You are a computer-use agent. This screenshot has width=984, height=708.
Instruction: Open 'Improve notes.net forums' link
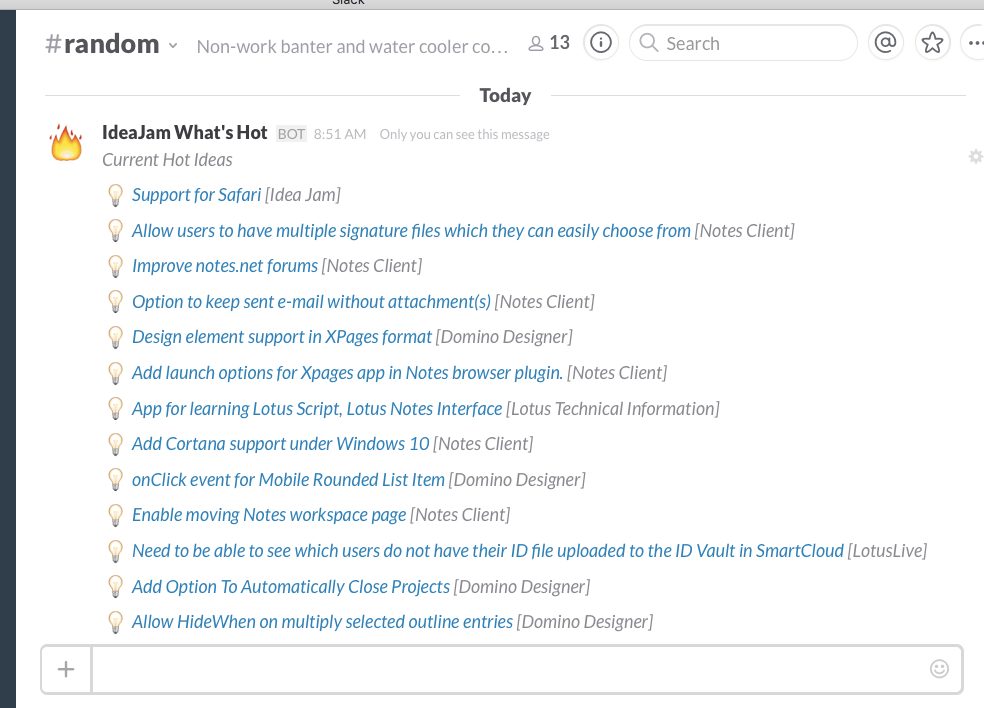tap(225, 266)
